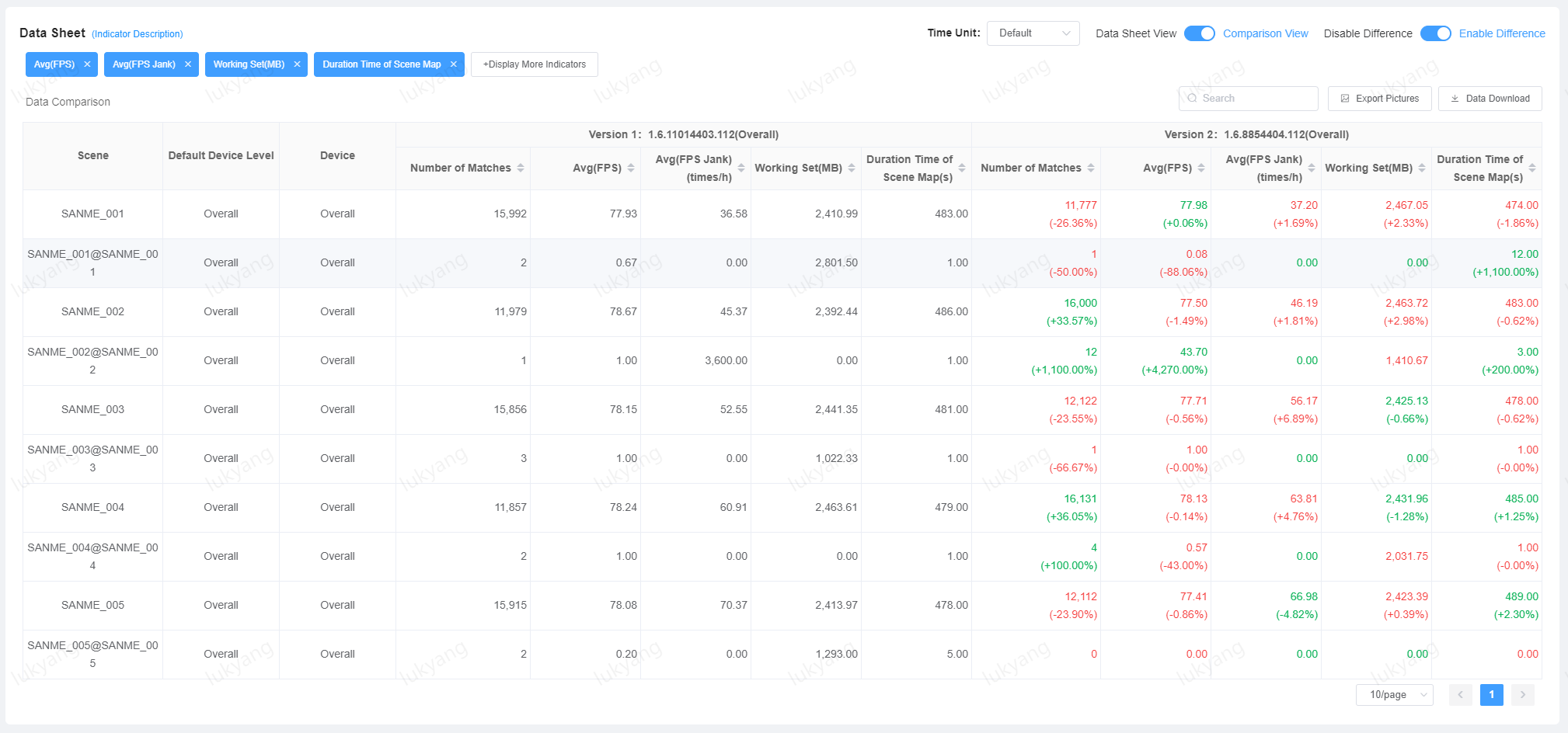
Task: Sort Version 1 Duration Time column
Action: [962, 168]
